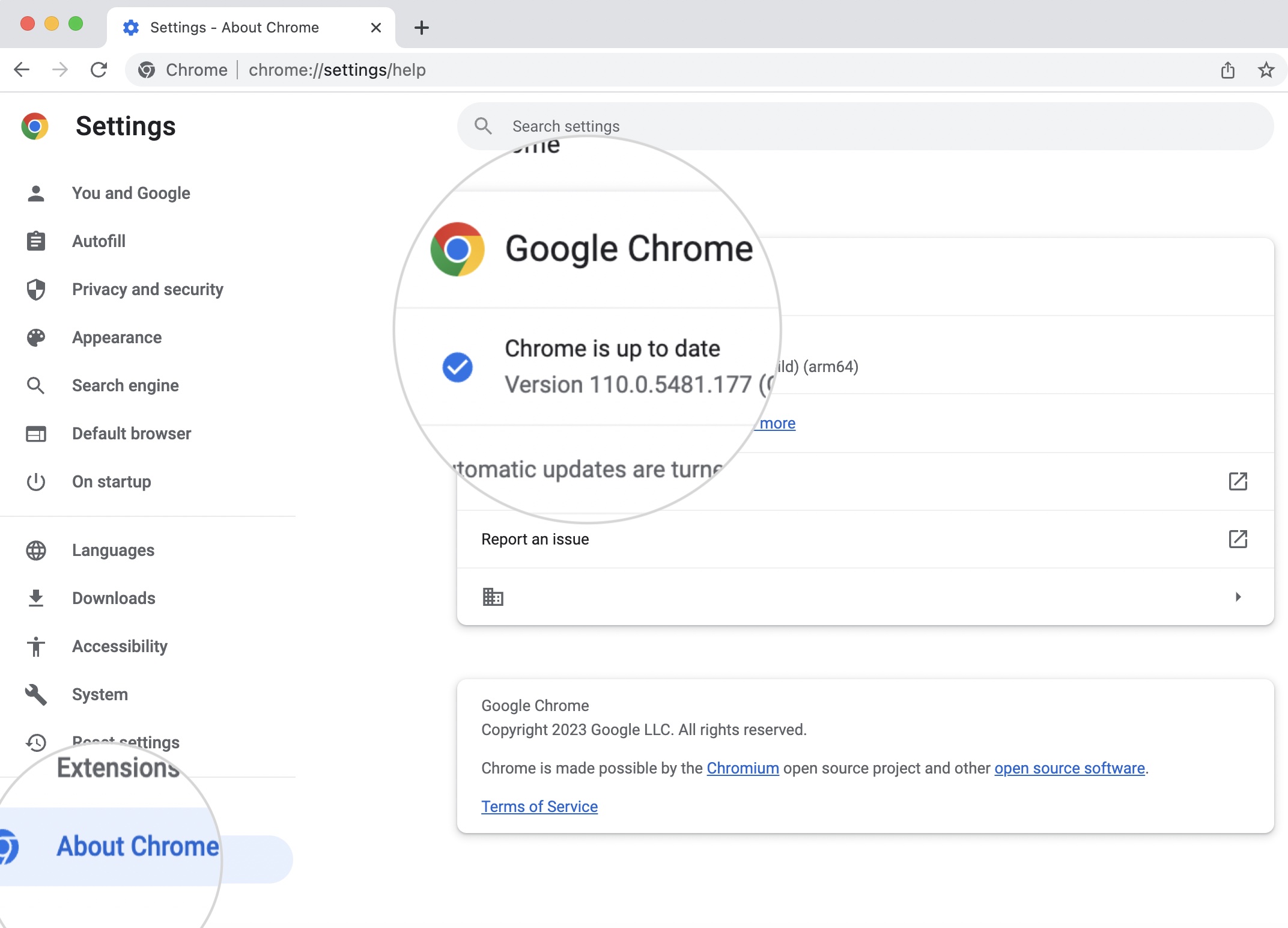Open Search engine settings

(x=125, y=385)
